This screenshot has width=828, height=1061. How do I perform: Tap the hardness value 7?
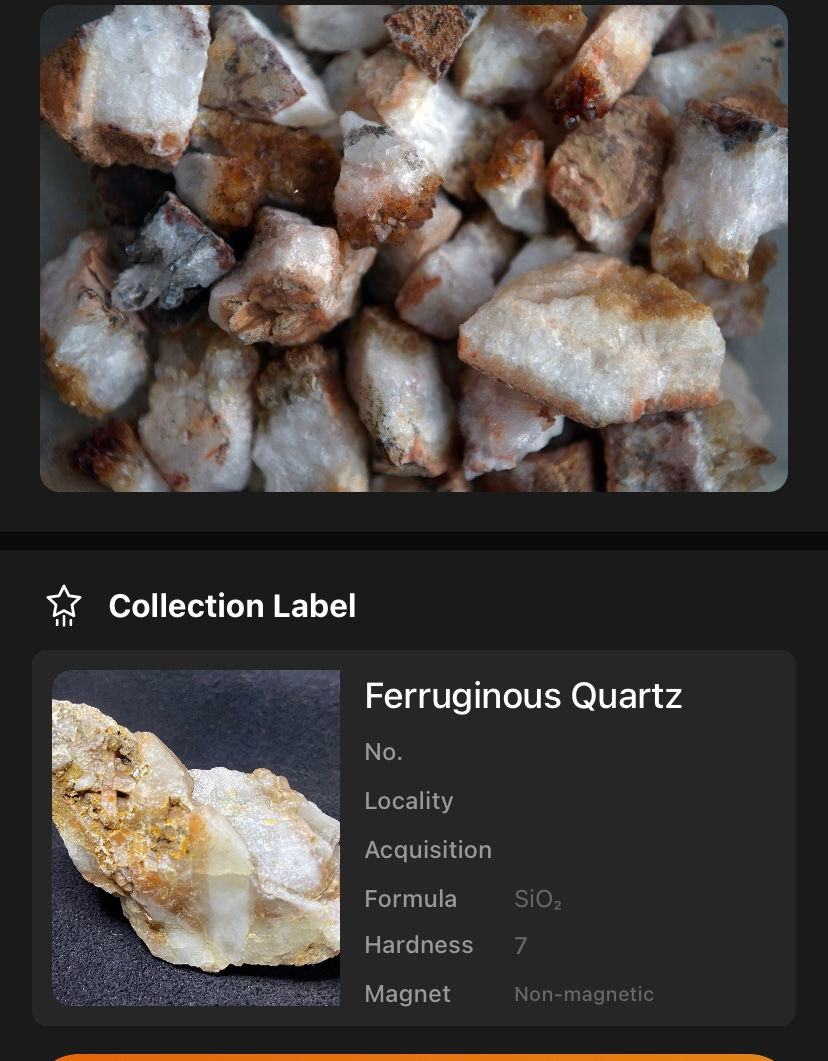coord(521,946)
